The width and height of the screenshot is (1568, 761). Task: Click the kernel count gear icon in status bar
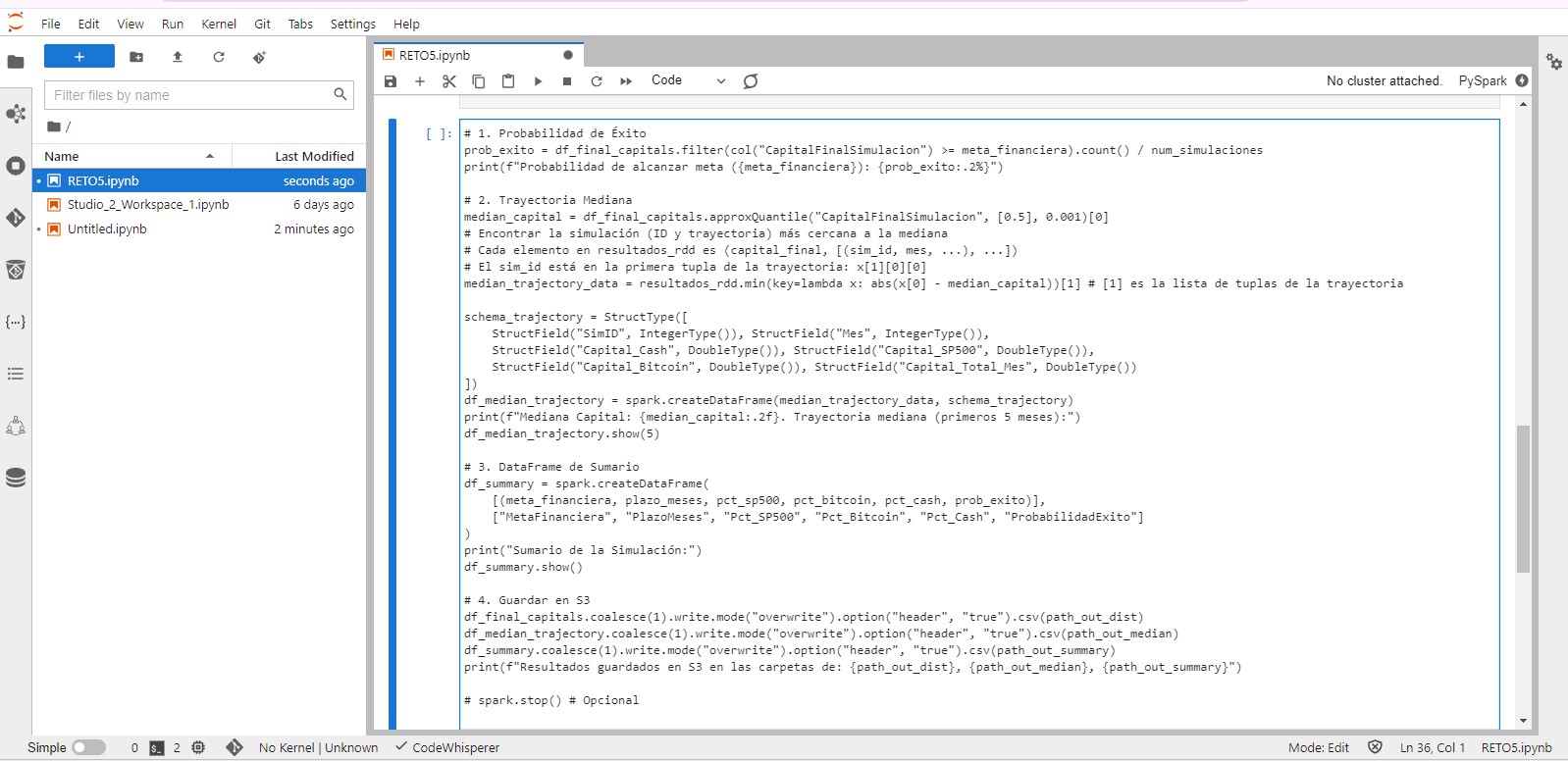(x=198, y=747)
